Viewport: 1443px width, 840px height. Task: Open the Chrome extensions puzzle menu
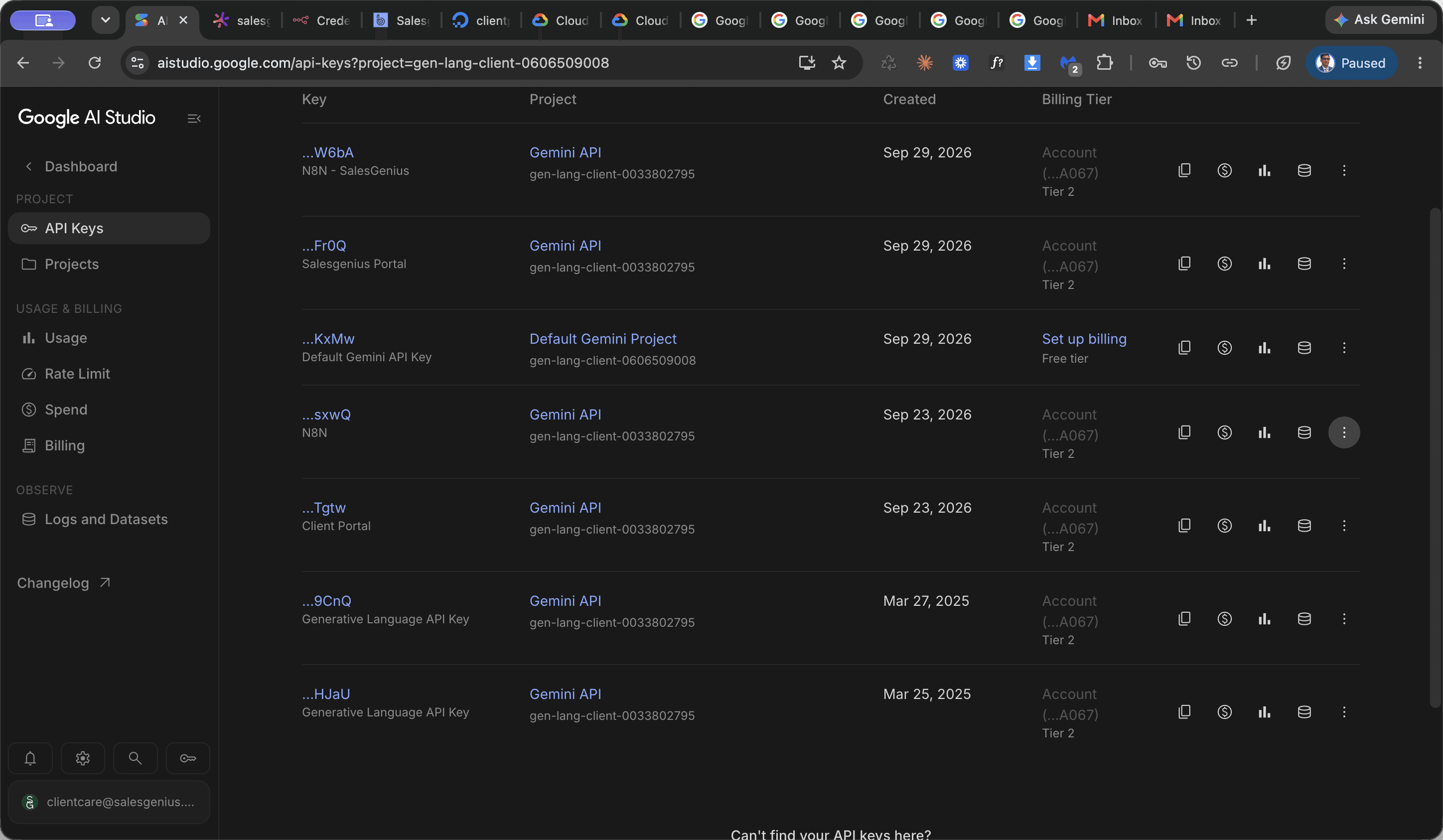pyautogui.click(x=1105, y=63)
